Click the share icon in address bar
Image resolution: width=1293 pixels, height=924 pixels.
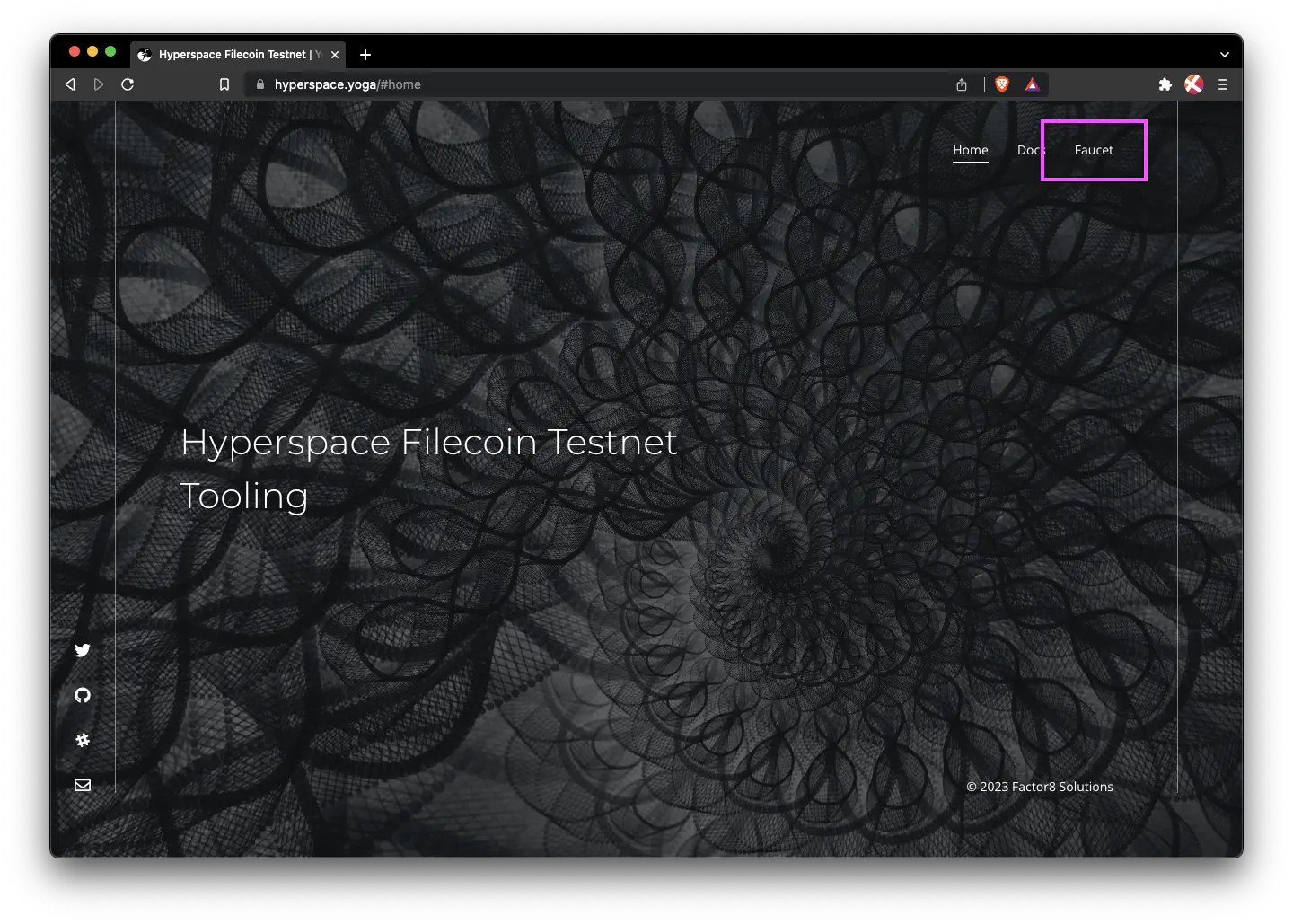tap(962, 84)
